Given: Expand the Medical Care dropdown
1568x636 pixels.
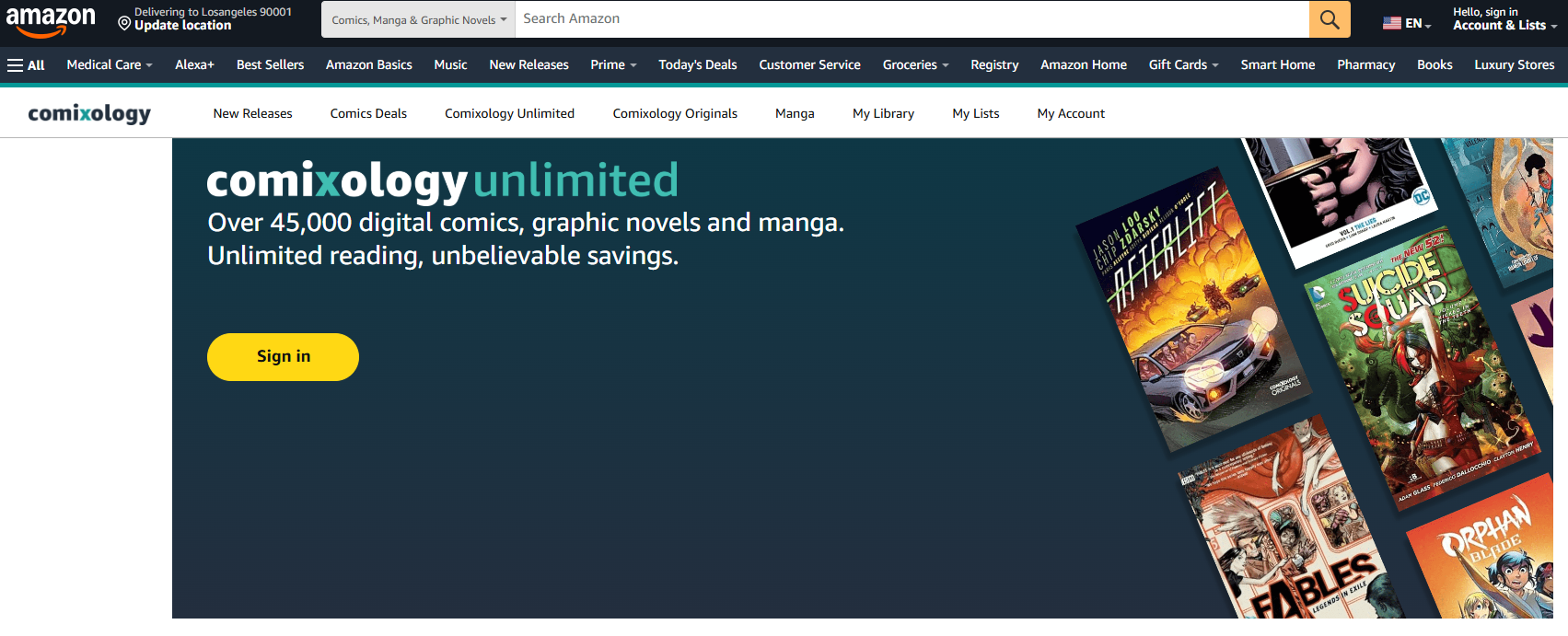Looking at the screenshot, I should coord(109,65).
